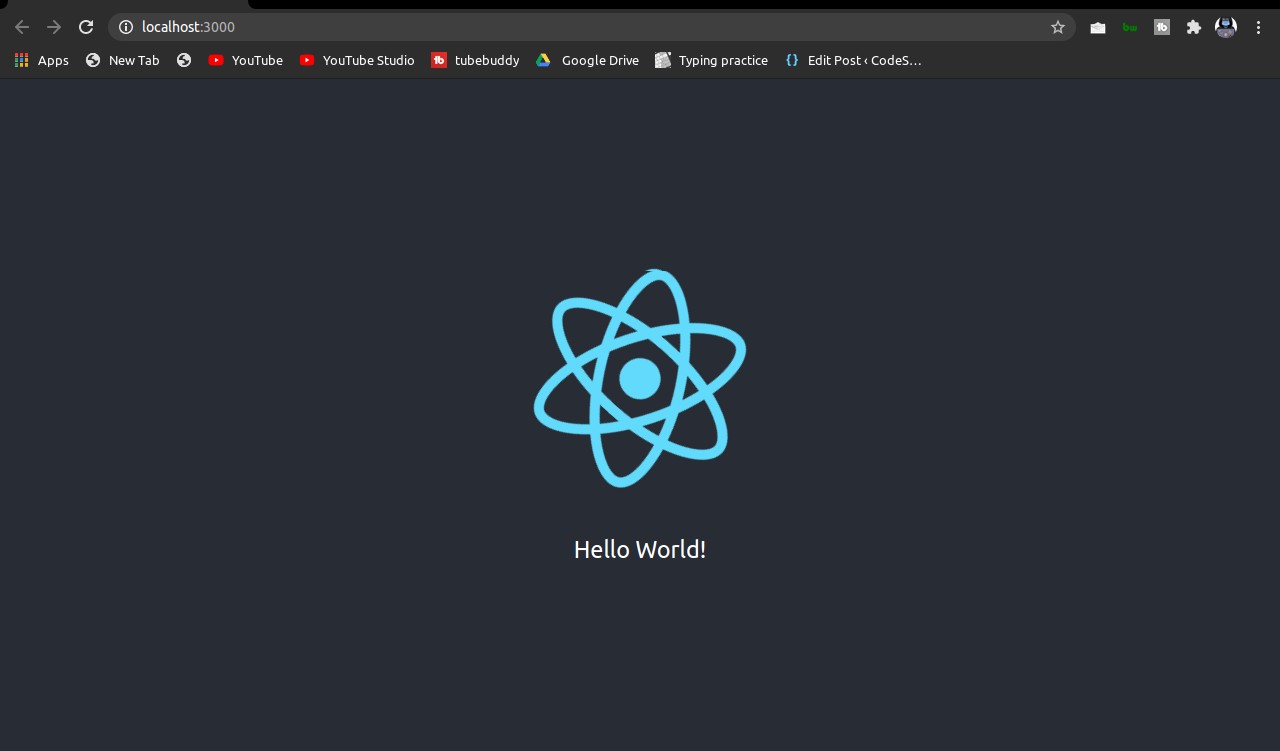Open the Extensions puzzle piece menu
This screenshot has width=1280, height=751.
tap(1194, 27)
